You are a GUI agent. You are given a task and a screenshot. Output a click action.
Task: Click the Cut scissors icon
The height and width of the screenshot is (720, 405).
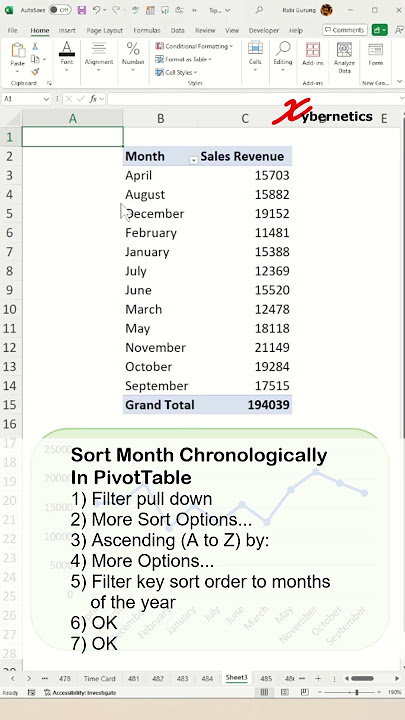[35, 46]
